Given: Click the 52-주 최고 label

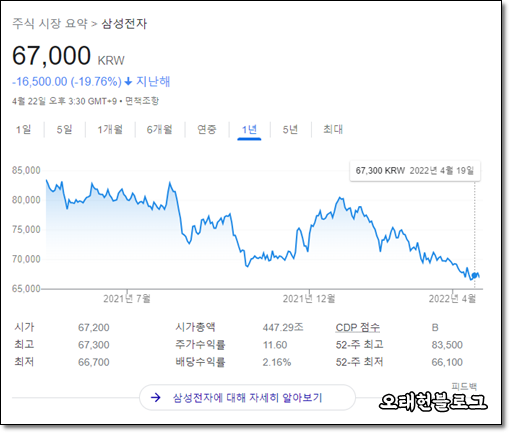Looking at the screenshot, I should pos(360,344).
